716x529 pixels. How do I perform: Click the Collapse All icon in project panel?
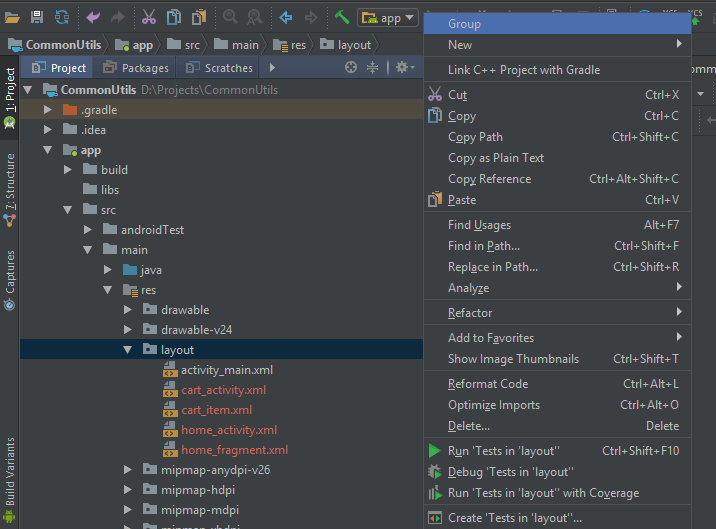pos(373,68)
